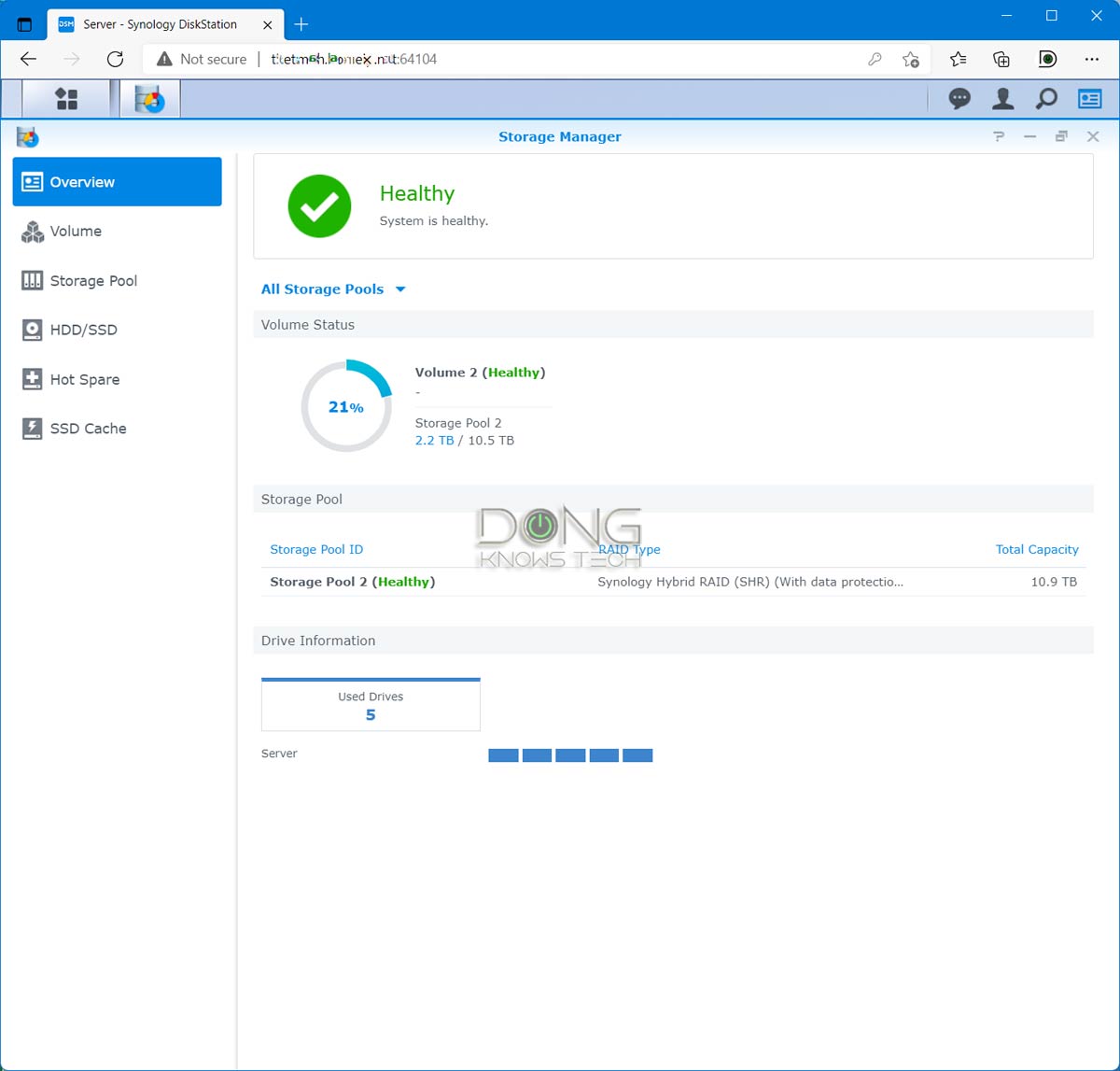
Task: Sort by Storage Pool ID column header
Action: 316,550
